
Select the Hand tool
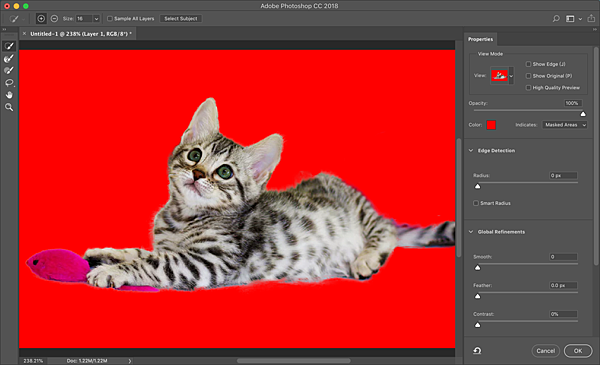pos(9,95)
